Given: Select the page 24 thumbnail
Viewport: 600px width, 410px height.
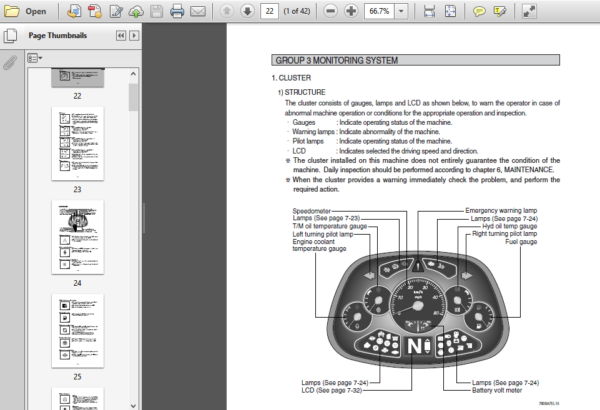Looking at the screenshot, I should (78, 237).
